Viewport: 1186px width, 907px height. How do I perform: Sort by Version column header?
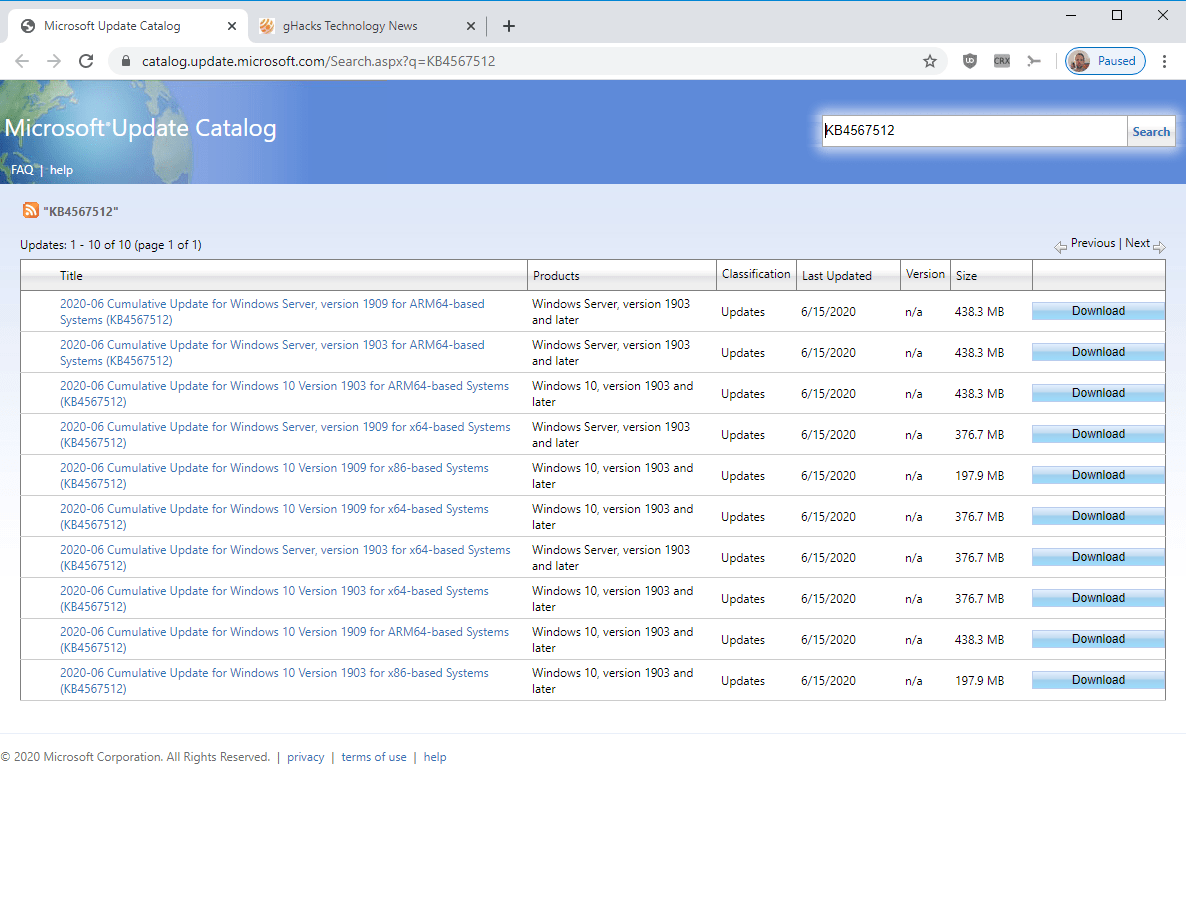(x=925, y=274)
